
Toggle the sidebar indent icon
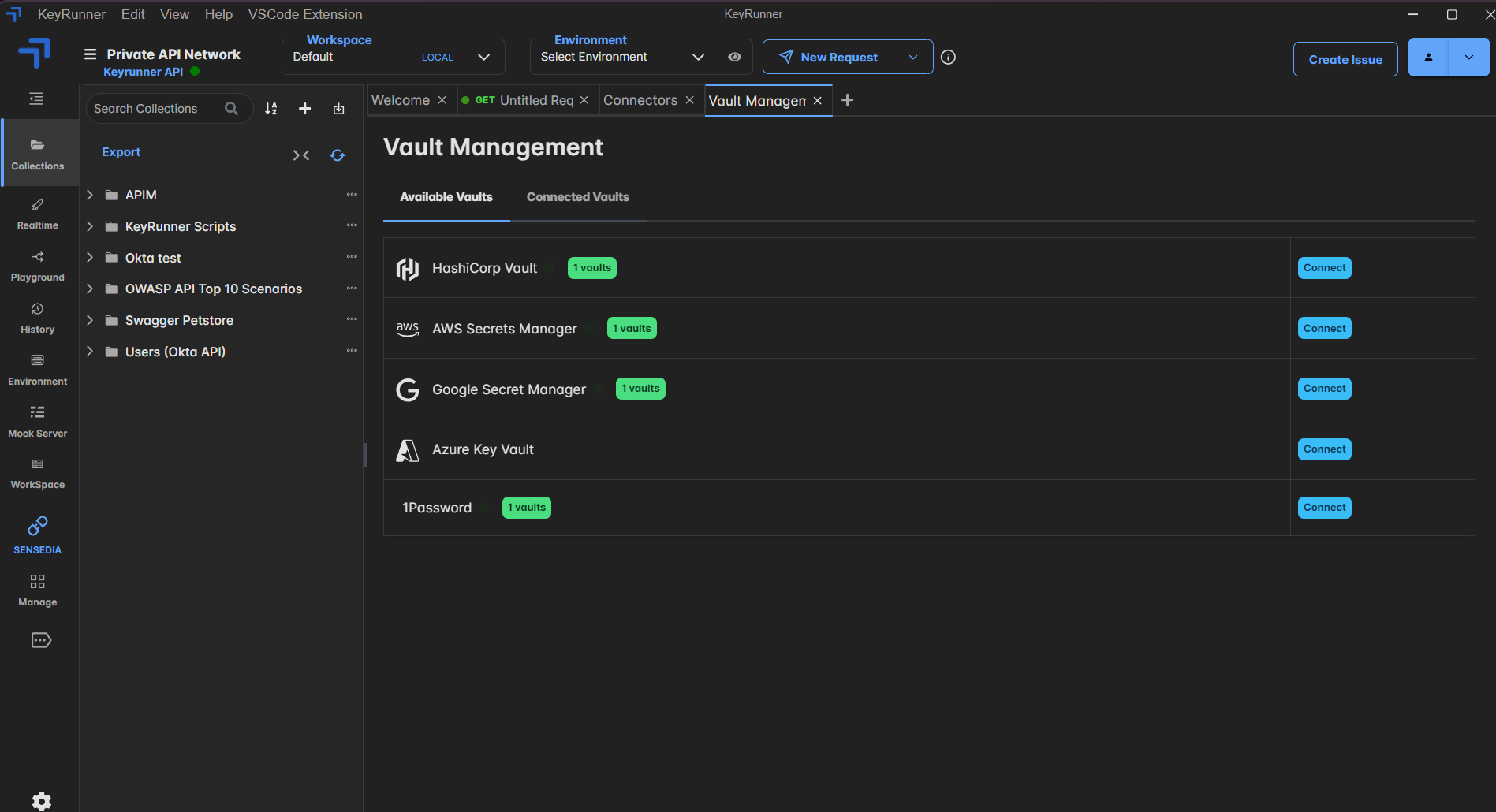(36, 99)
